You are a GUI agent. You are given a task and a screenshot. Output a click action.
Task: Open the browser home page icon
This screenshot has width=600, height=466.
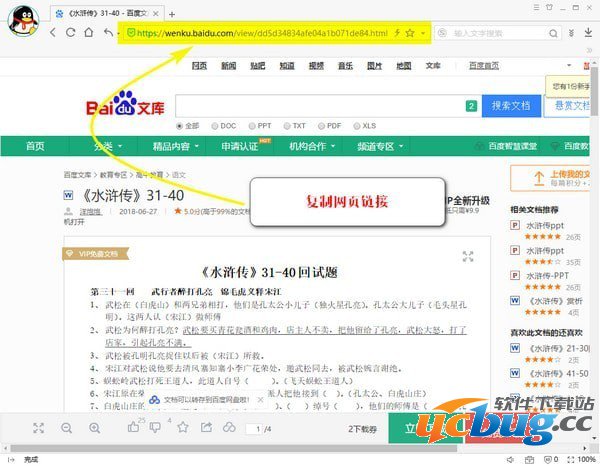pos(89,33)
